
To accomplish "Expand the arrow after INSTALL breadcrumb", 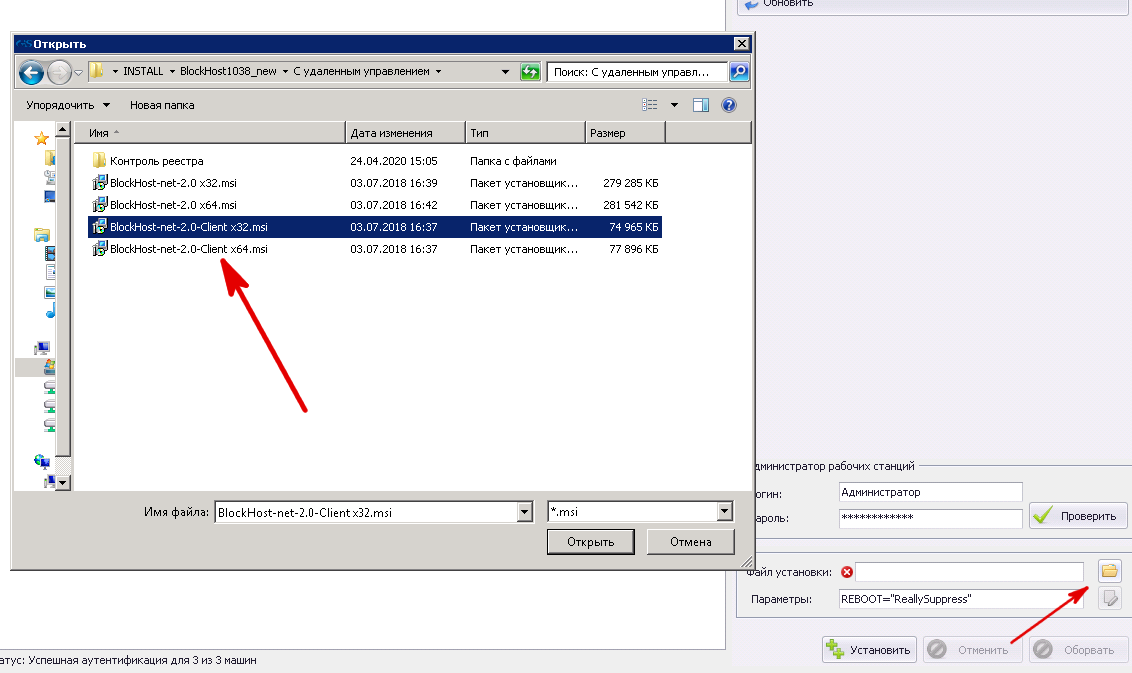I will [x=172, y=71].
